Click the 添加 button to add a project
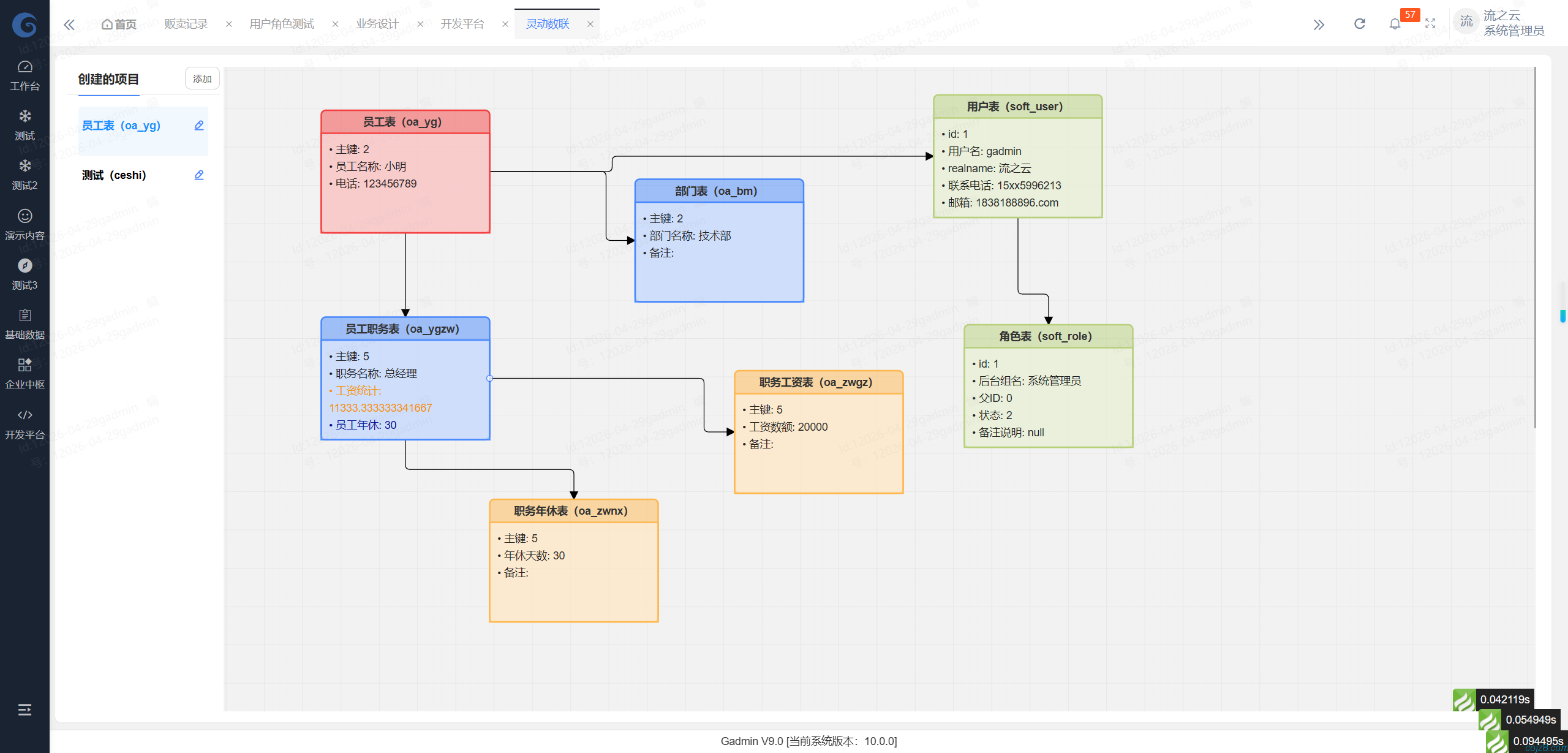This screenshot has height=753, width=1568. point(202,78)
